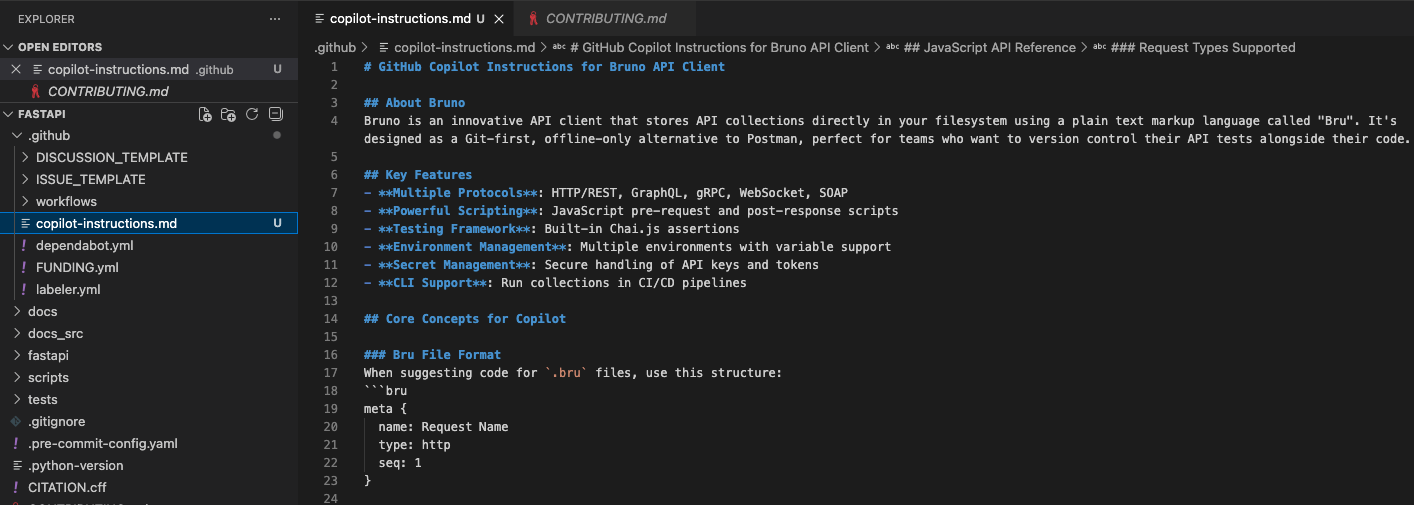Screen dimensions: 1414x505
Task: Collapse all folders in explorer
Action: (276, 114)
